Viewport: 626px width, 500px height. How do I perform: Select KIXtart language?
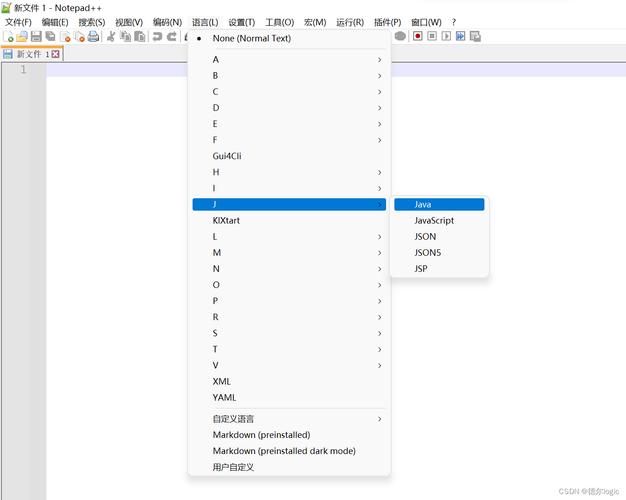click(289, 220)
